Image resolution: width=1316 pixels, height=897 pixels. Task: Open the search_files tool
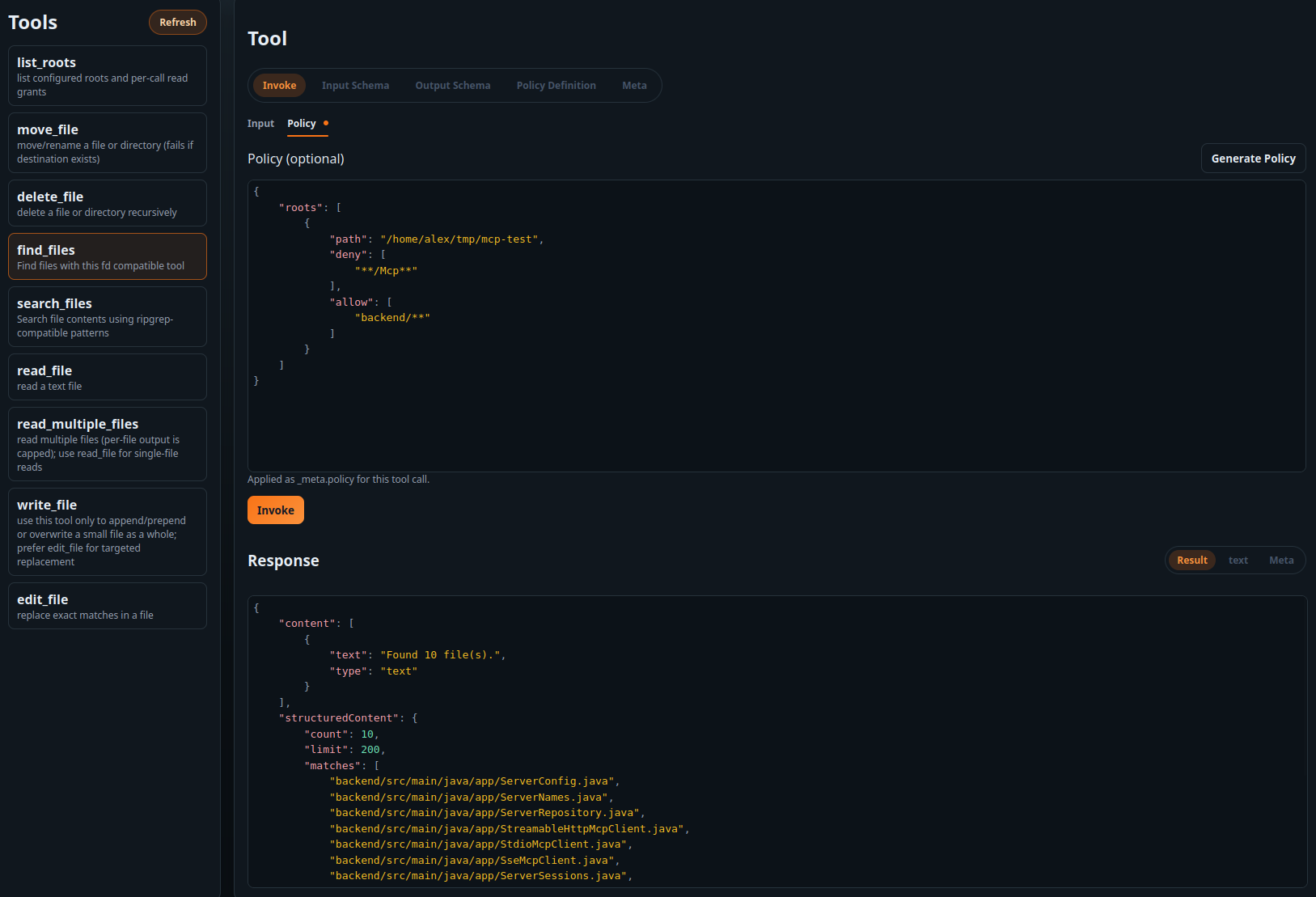(107, 316)
